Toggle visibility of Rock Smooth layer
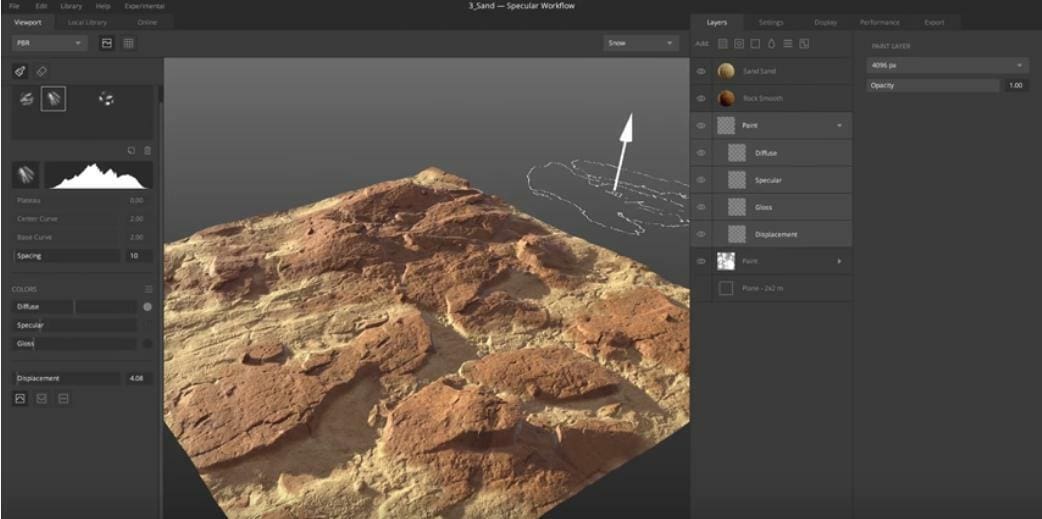The image size is (1042, 519). tap(701, 99)
